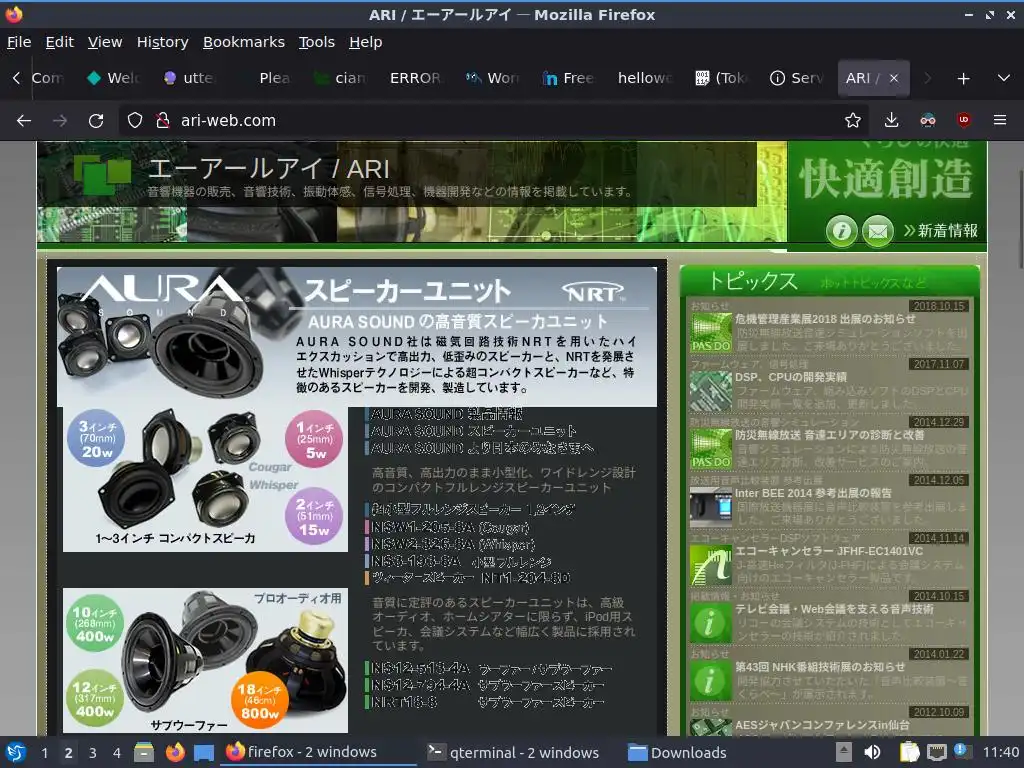Switch to the utte tab

190,78
